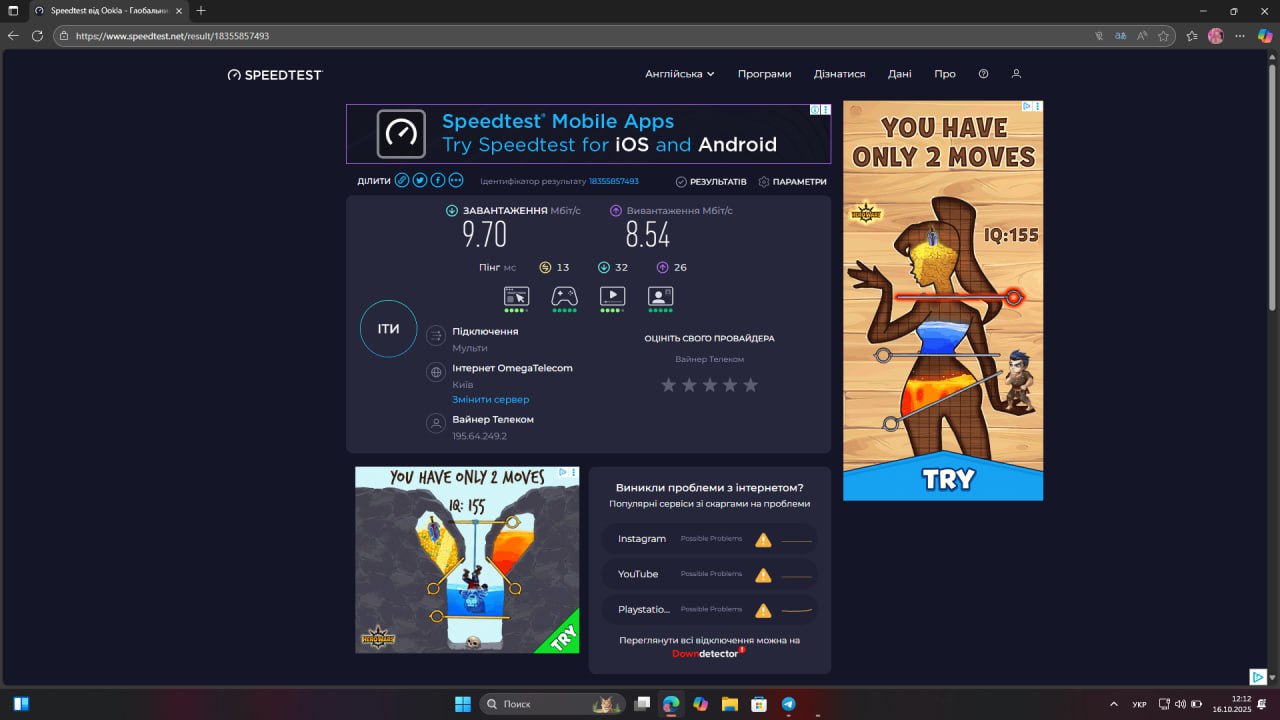Click the taskbar search box
1280x720 pixels.
click(x=552, y=704)
